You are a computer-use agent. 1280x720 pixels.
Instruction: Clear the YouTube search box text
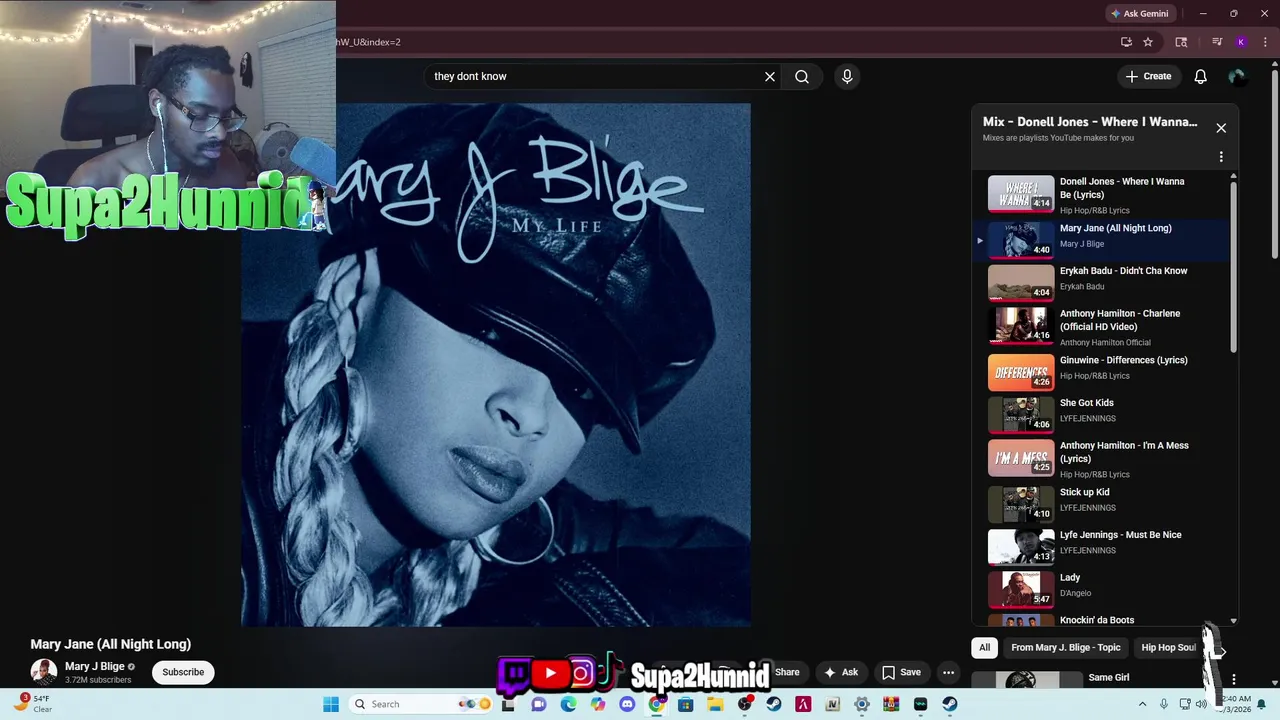pos(770,76)
